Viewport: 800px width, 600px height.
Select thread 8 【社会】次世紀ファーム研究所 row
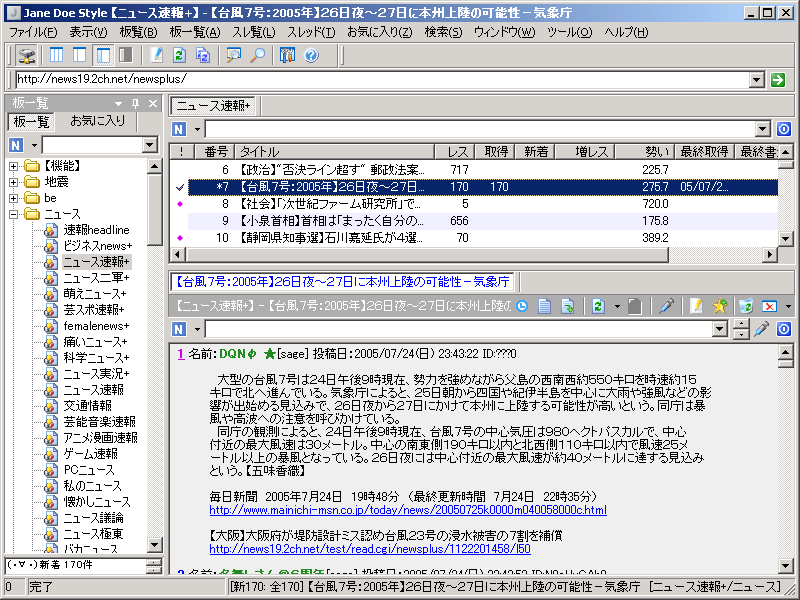(473, 204)
